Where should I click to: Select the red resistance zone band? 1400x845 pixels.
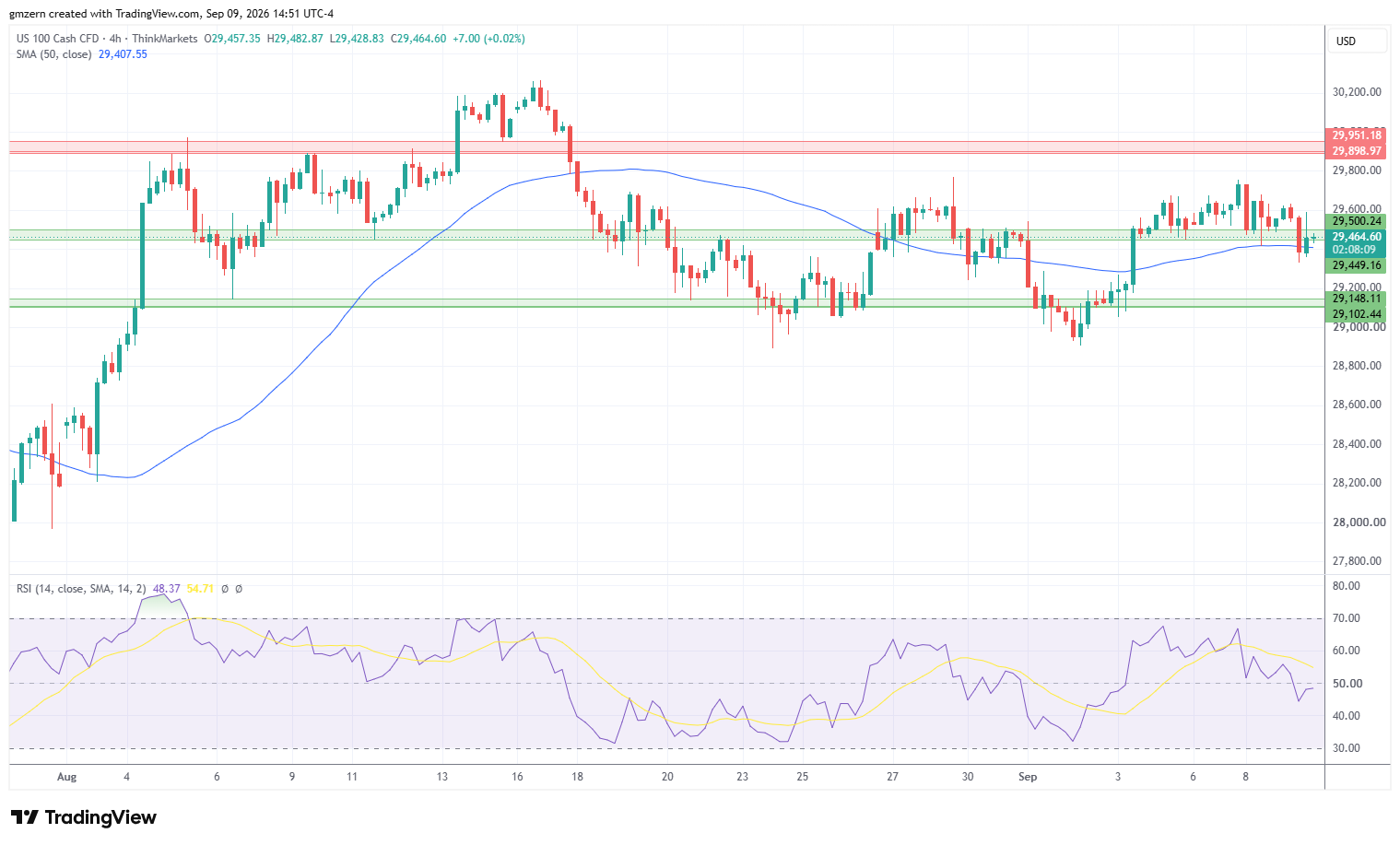point(666,147)
